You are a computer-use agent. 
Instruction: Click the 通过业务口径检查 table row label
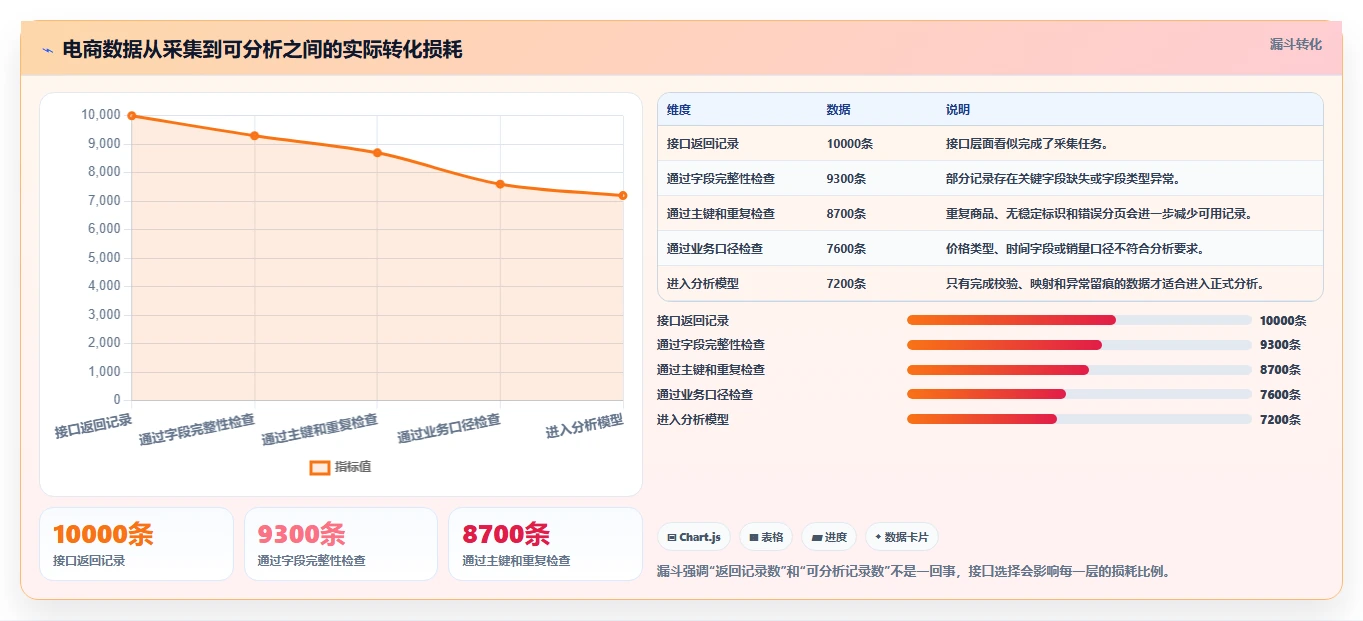point(715,249)
